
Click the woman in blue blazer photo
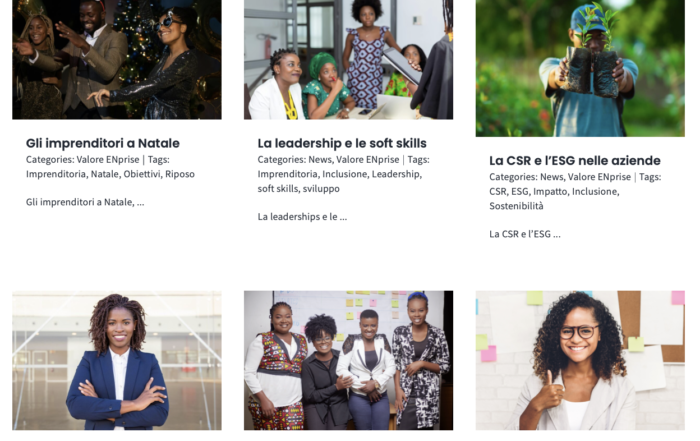click(117, 361)
